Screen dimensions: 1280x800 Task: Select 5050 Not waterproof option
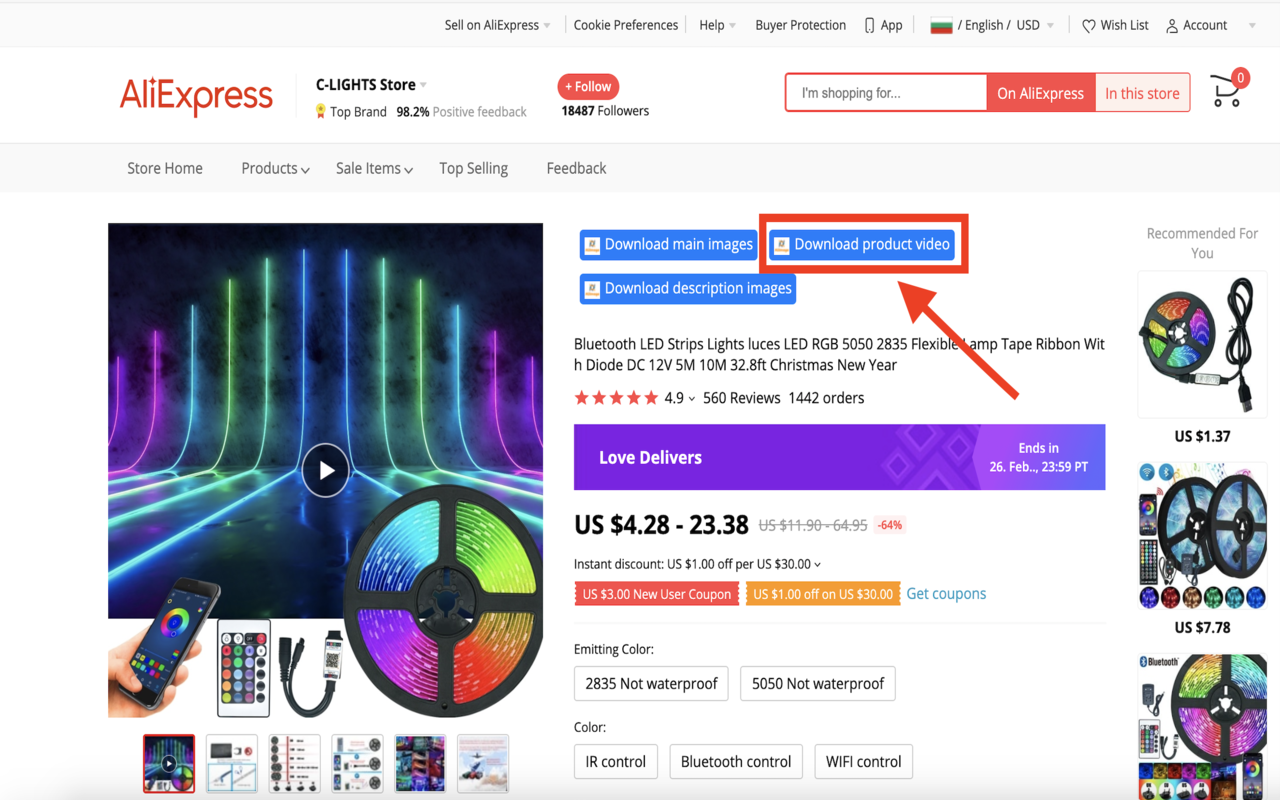tap(818, 684)
